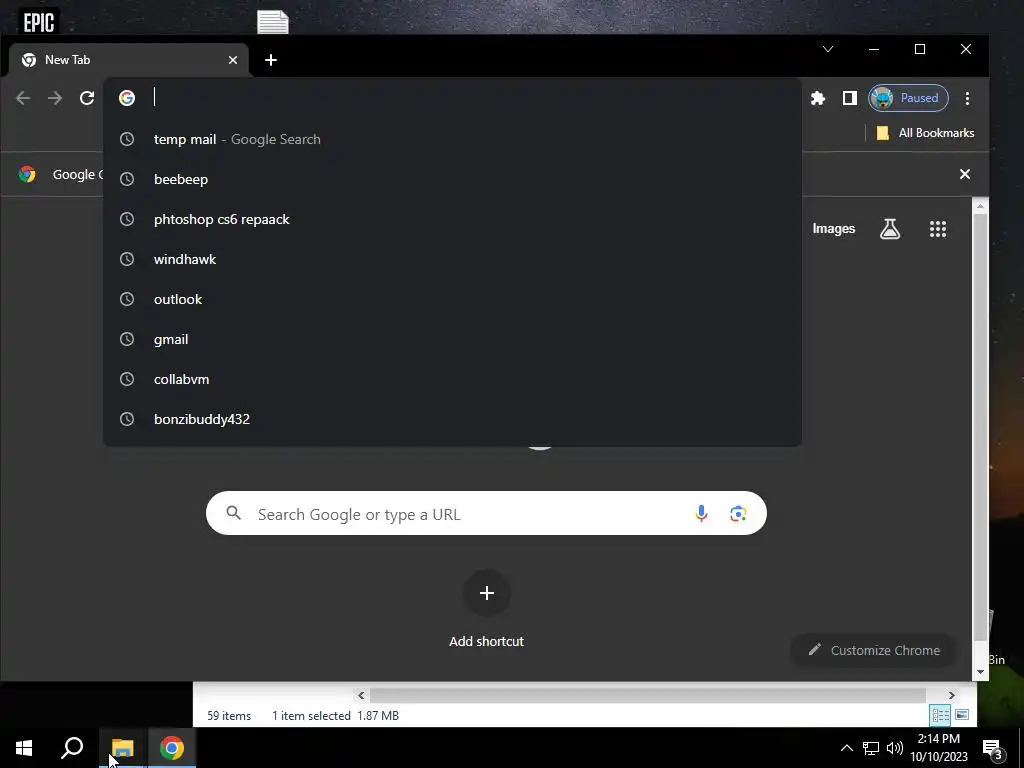
Task: Click the Chrome logo on the infobar
Action: (27, 174)
